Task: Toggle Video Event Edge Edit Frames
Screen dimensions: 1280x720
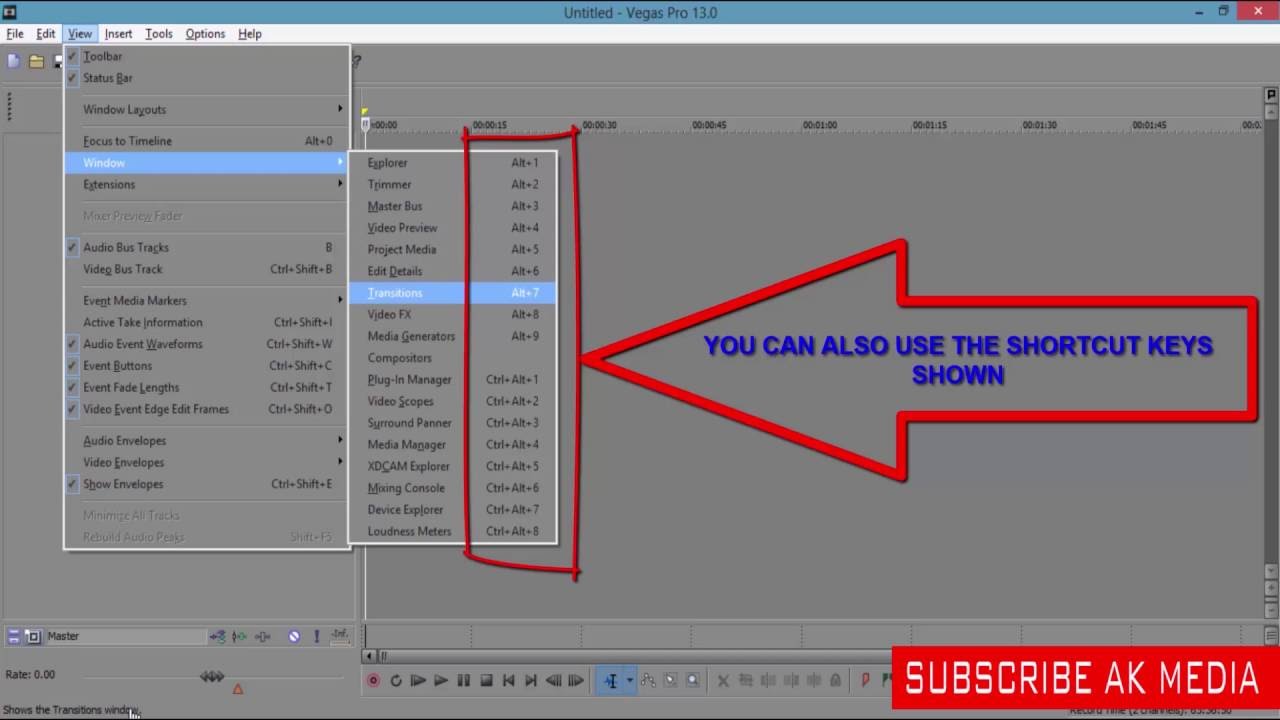Action: pyautogui.click(x=72, y=409)
